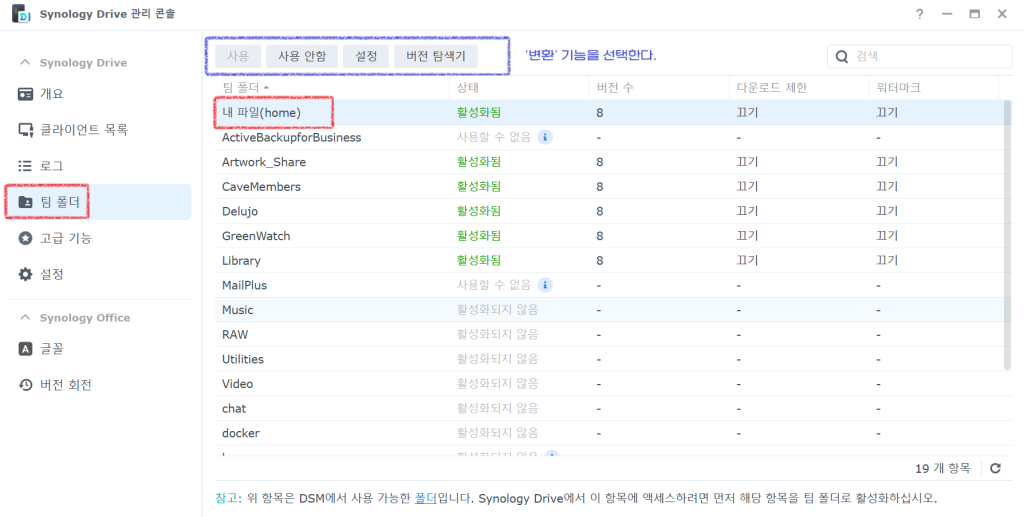Open the help question mark icon

tap(920, 14)
